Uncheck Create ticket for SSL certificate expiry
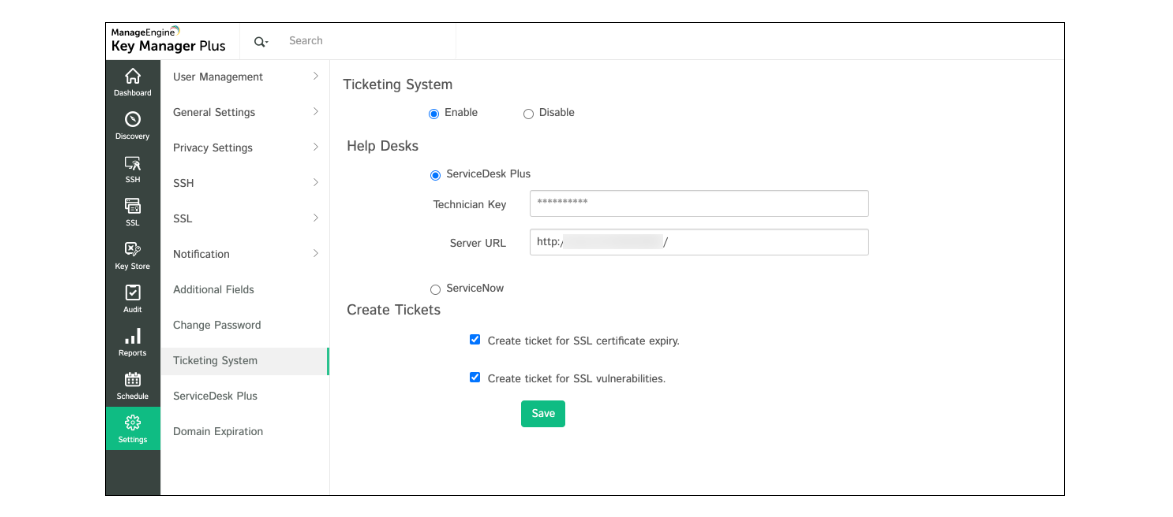 pos(475,340)
